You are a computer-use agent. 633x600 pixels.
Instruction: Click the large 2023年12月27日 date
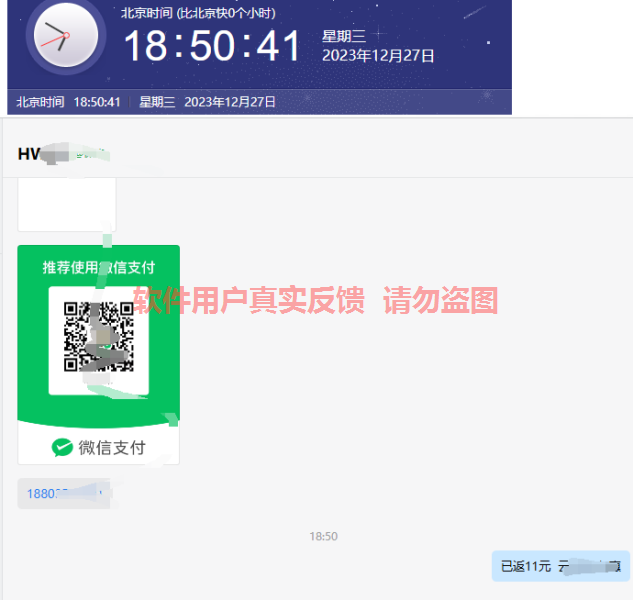tap(378, 56)
